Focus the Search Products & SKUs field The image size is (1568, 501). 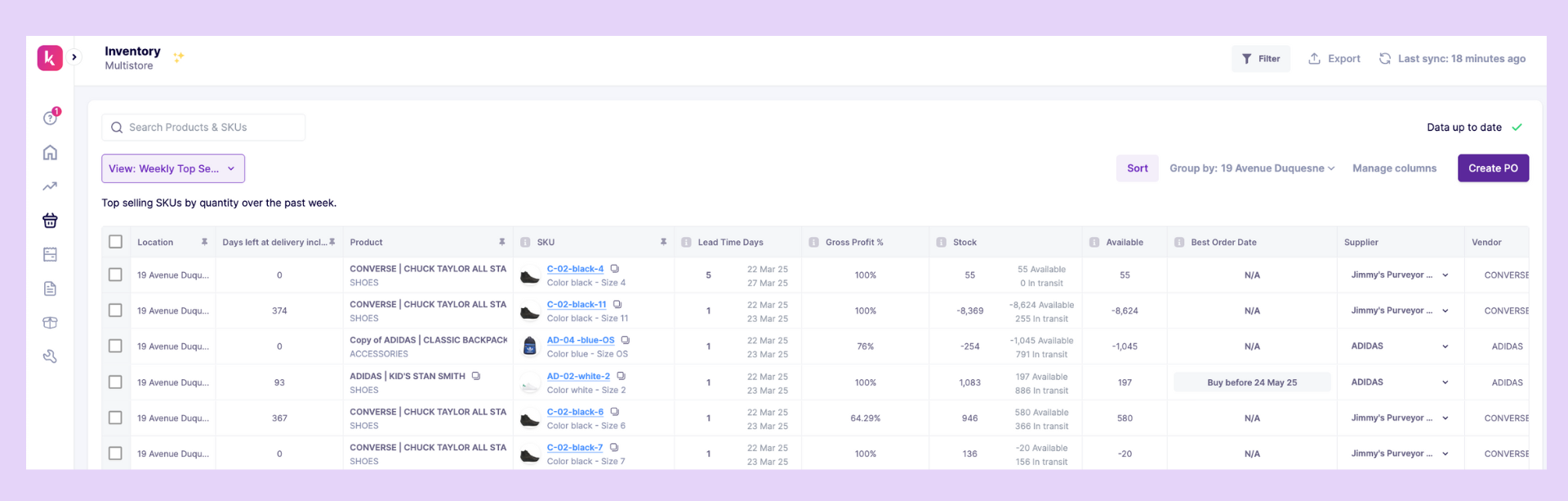[203, 127]
